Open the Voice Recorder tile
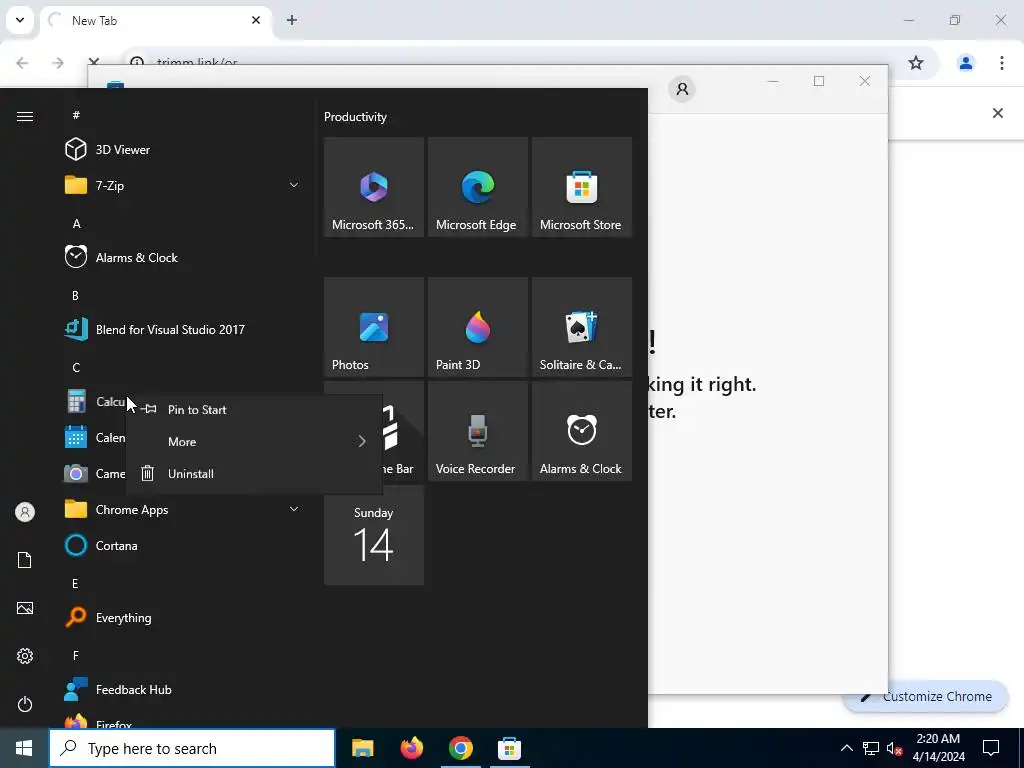This screenshot has height=768, width=1024. pyautogui.click(x=477, y=431)
